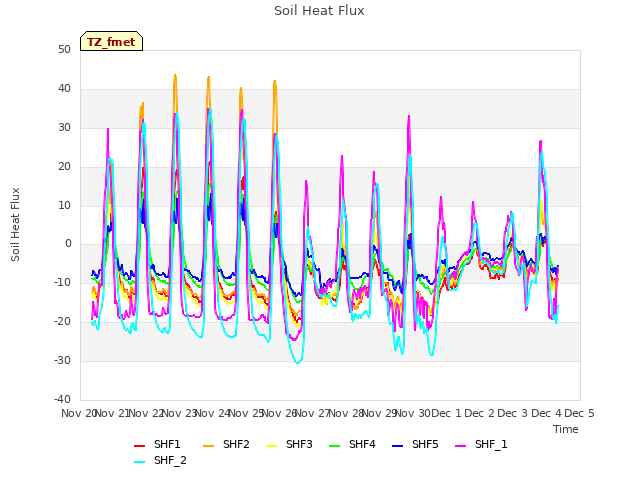Click the SHF_1 legend label
The height and width of the screenshot is (480, 640).
coord(491,444)
